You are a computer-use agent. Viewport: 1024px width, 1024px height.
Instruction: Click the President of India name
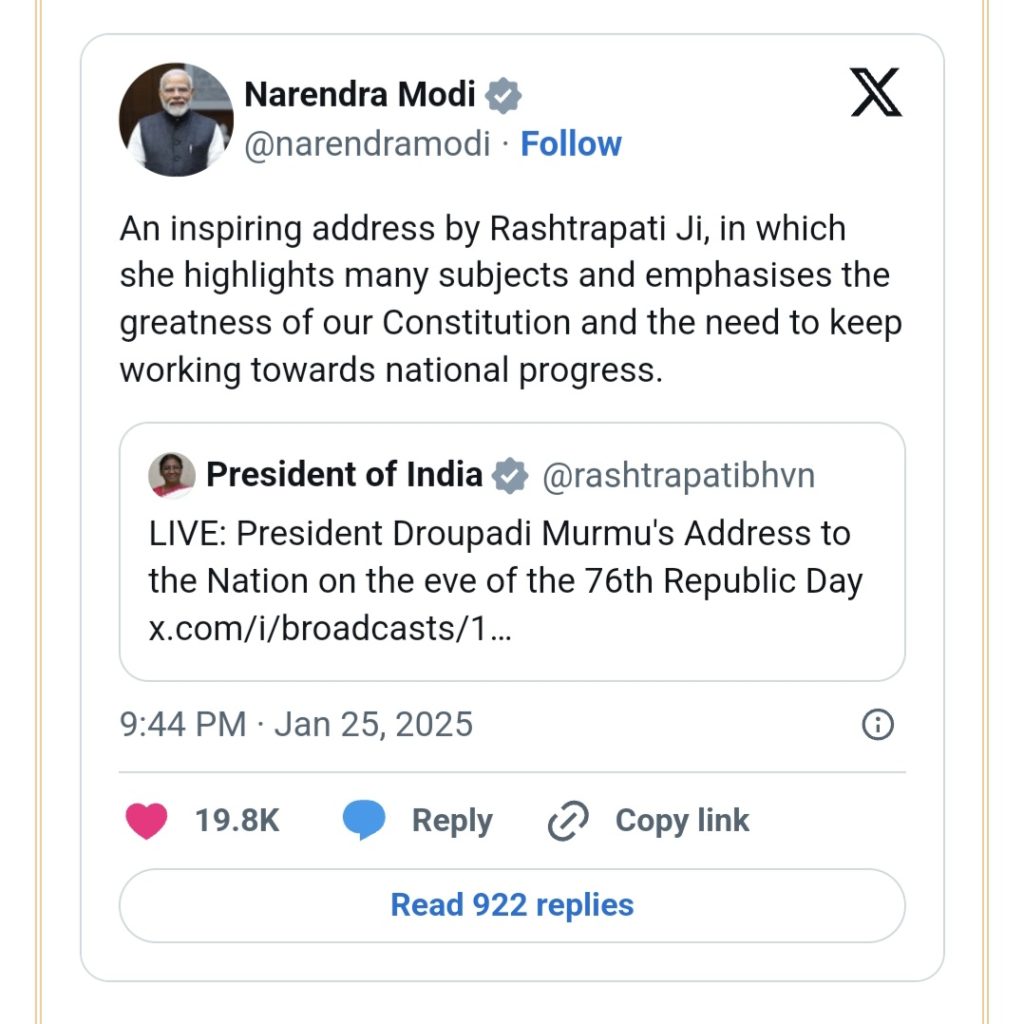(x=344, y=474)
